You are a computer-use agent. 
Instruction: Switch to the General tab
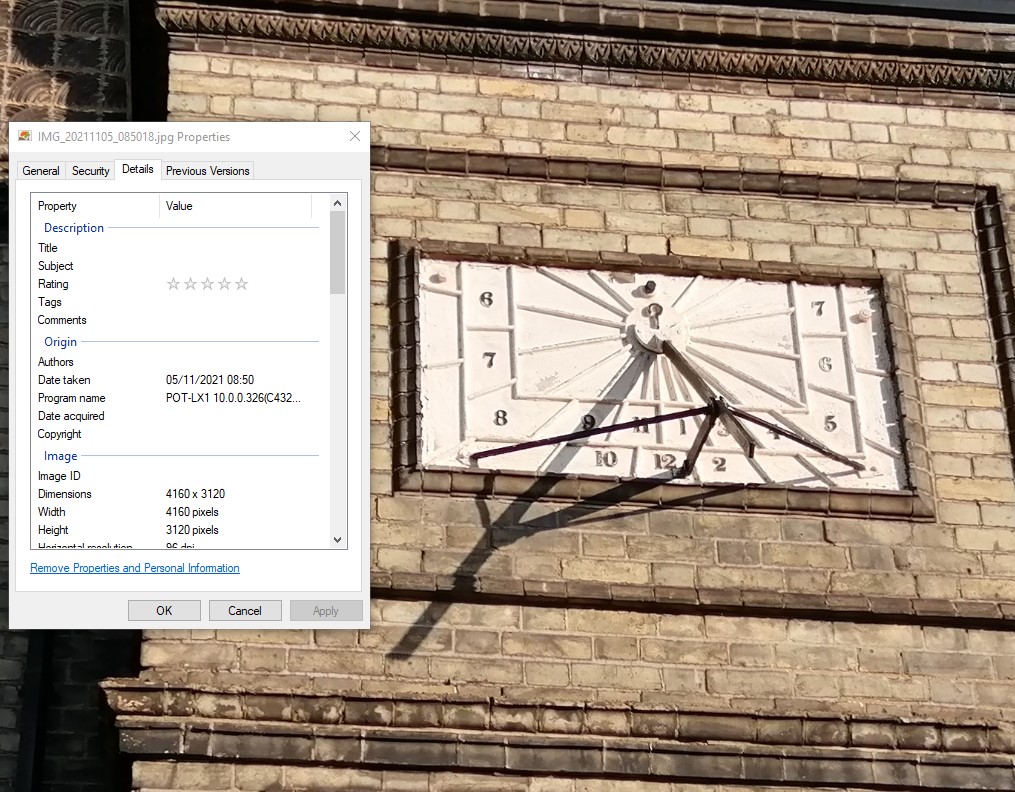pyautogui.click(x=40, y=170)
